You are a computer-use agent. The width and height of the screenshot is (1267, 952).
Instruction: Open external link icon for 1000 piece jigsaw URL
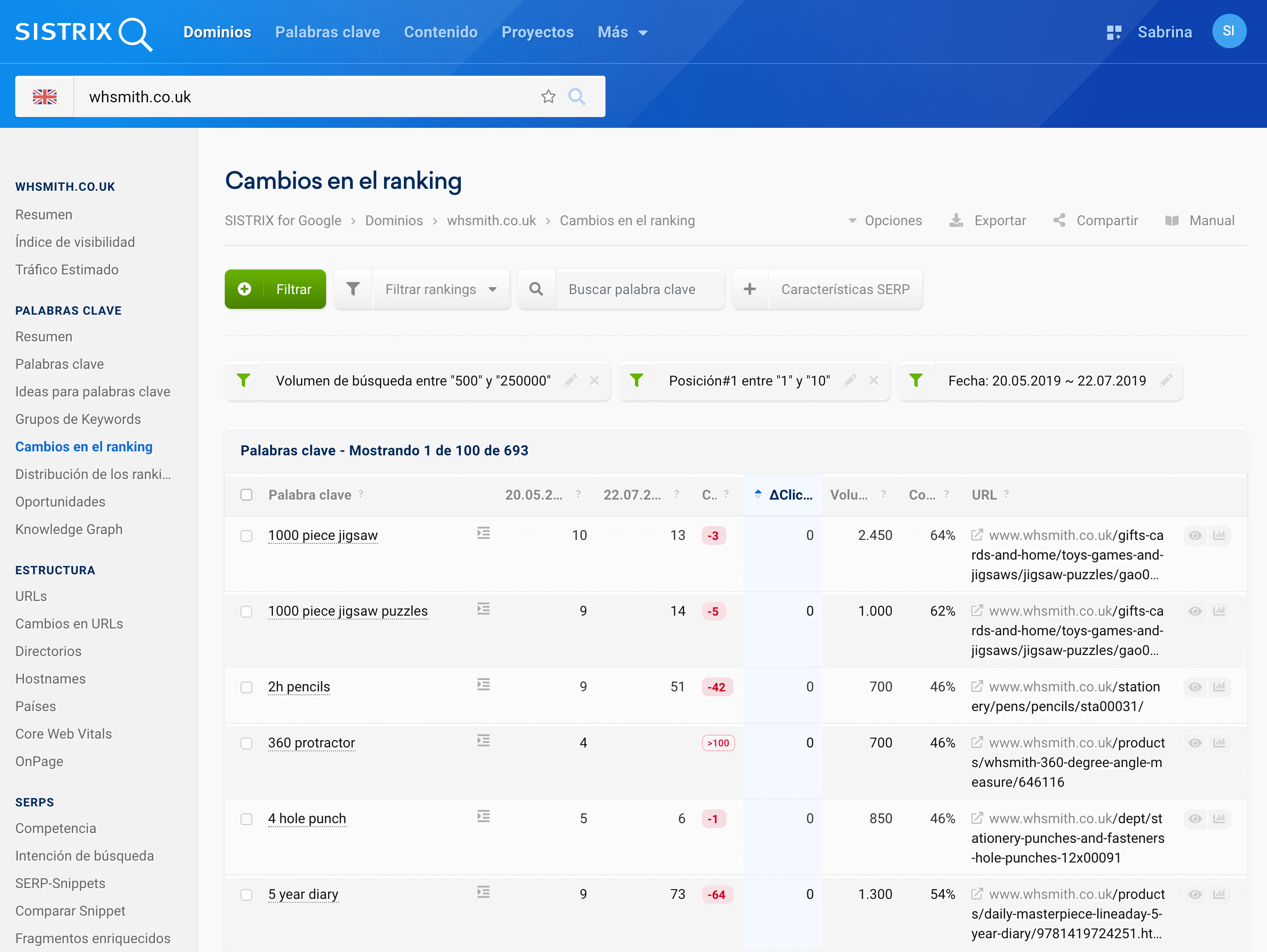click(977, 535)
